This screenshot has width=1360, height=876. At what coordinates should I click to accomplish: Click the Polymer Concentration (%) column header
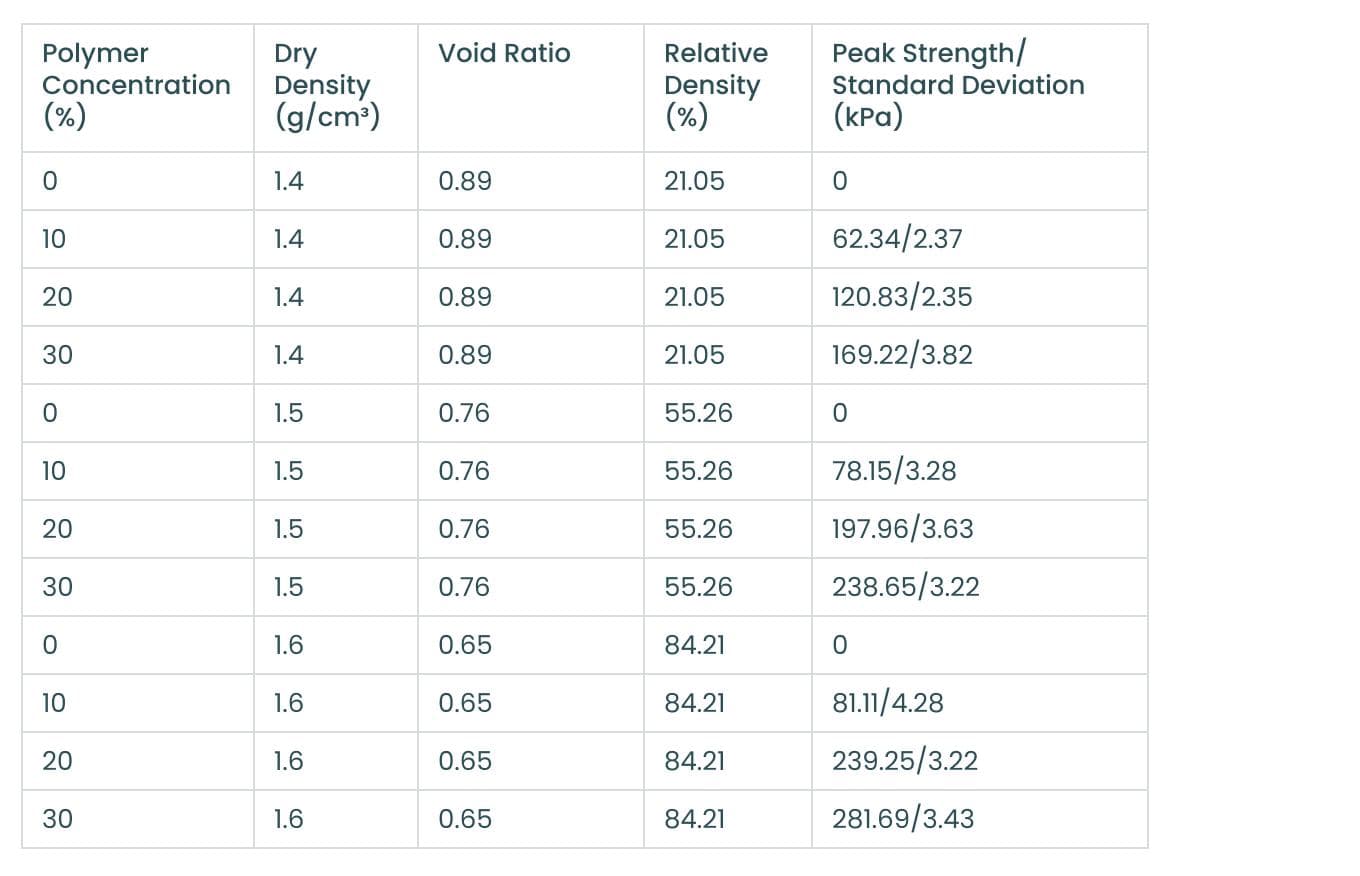136,85
